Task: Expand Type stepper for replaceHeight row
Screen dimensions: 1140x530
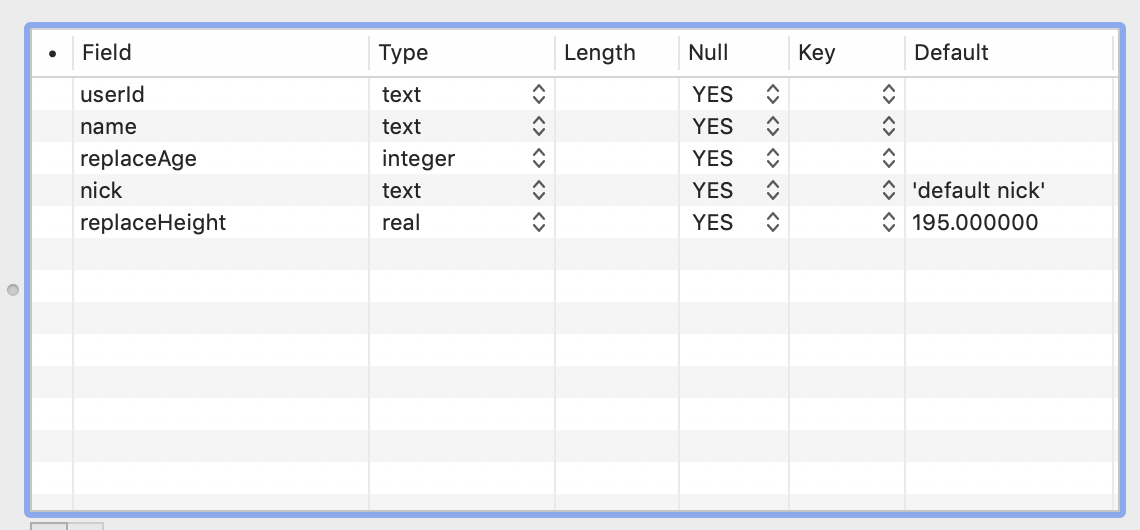Action: [x=539, y=223]
